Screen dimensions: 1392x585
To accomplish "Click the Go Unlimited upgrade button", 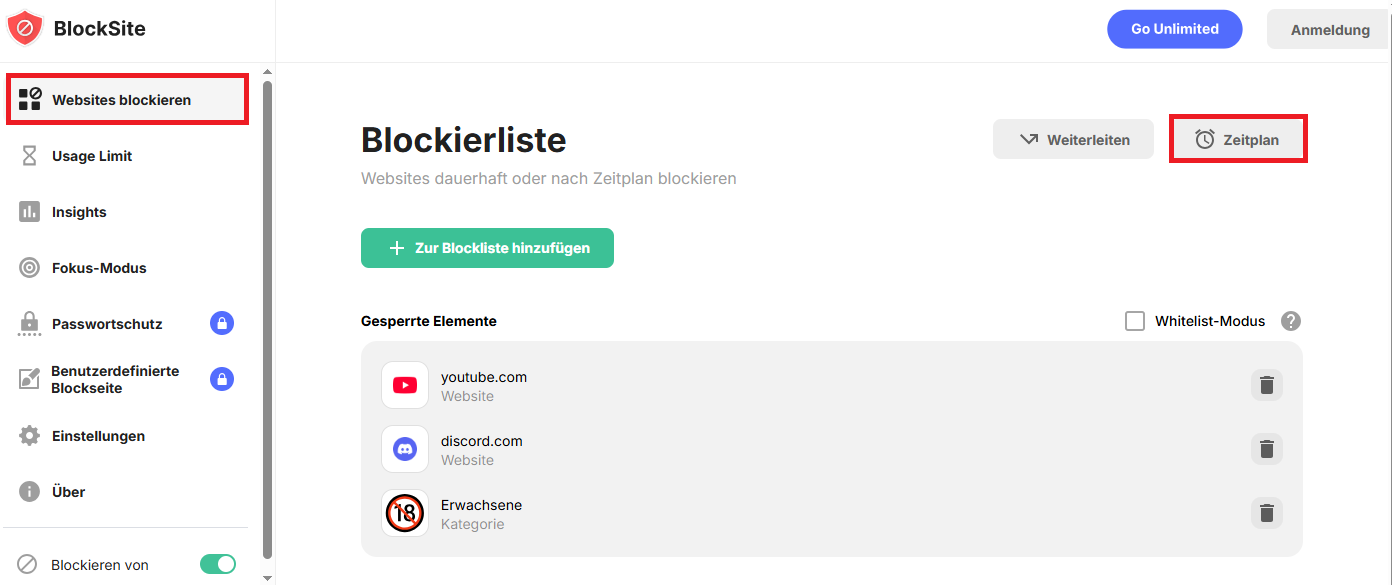I will [x=1174, y=29].
